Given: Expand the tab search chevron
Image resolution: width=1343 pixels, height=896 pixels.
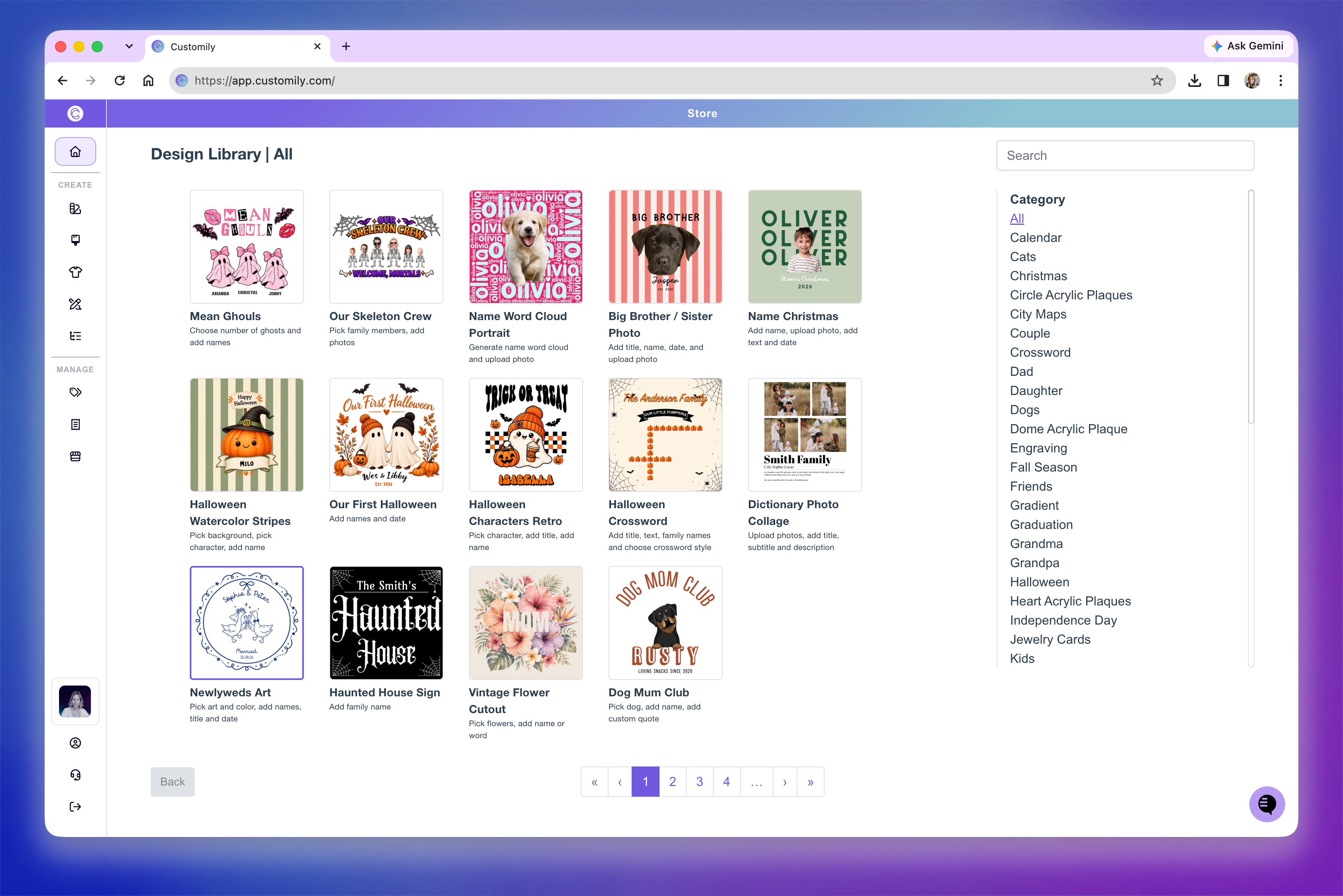Looking at the screenshot, I should point(129,46).
